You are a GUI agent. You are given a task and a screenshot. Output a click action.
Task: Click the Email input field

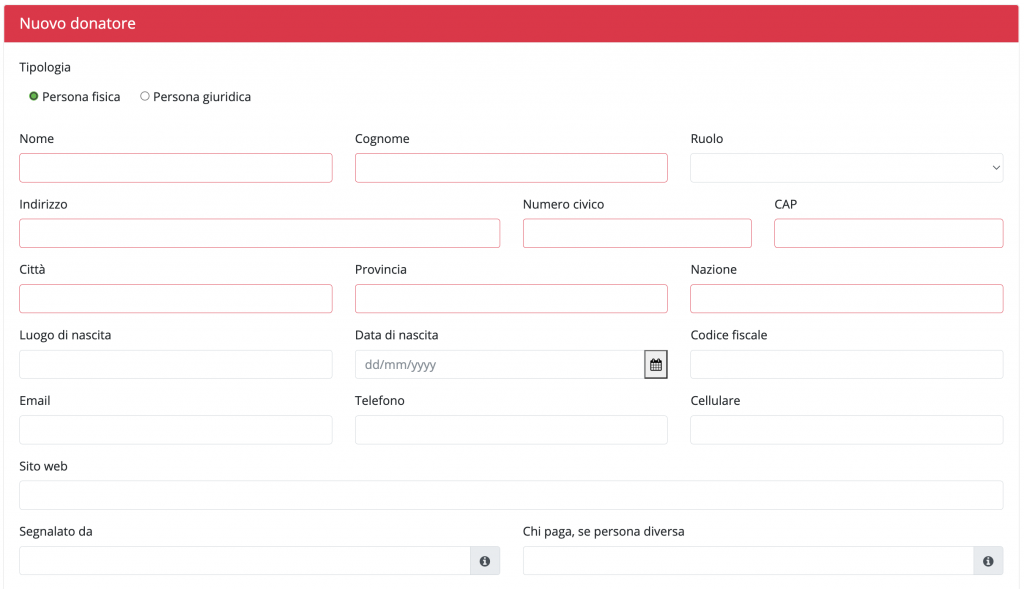coord(176,430)
